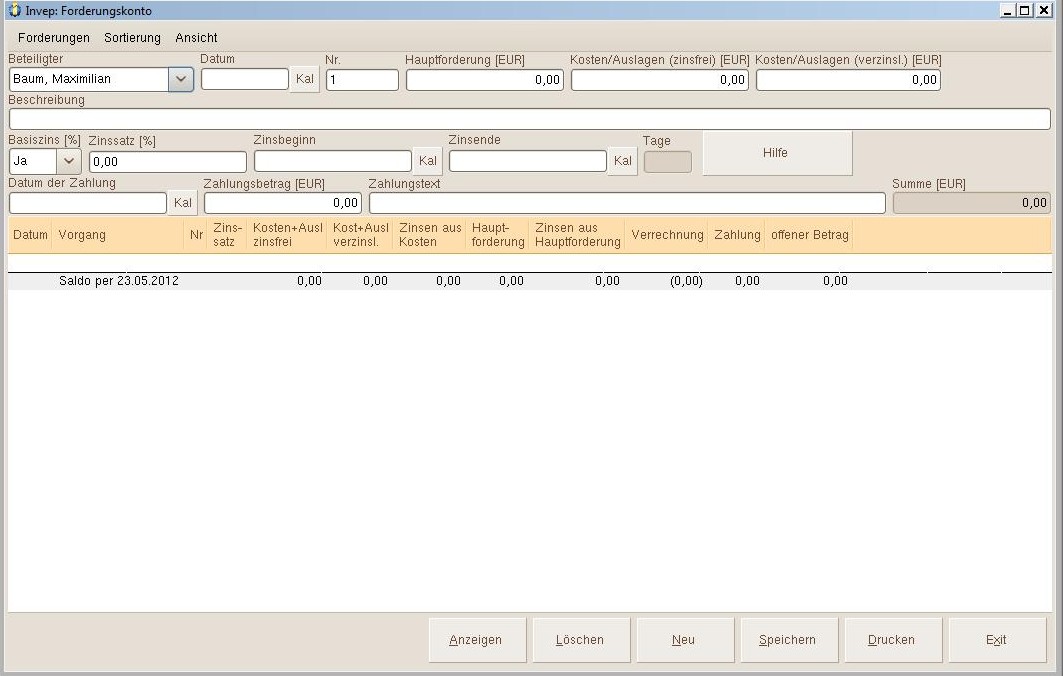The width and height of the screenshot is (1063, 676).
Task: Open the Forderungen menu
Action: click(x=54, y=38)
